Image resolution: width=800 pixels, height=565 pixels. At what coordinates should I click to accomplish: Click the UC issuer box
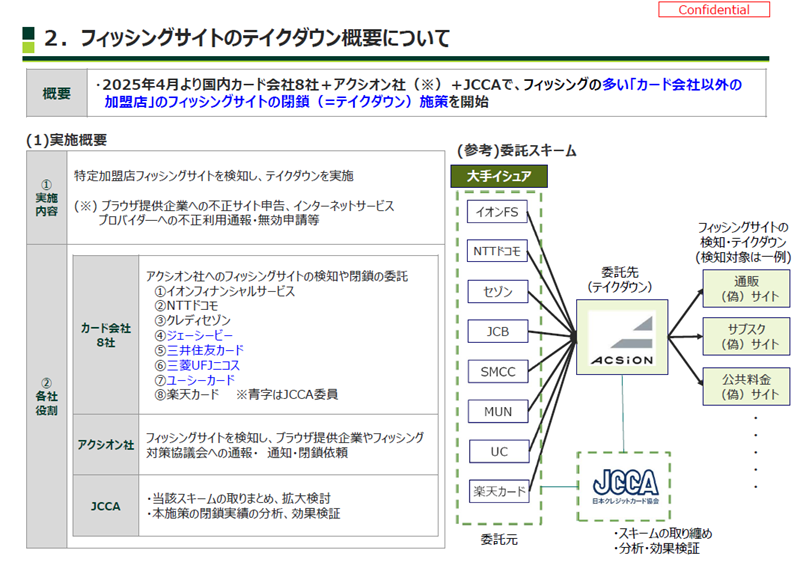(x=498, y=451)
